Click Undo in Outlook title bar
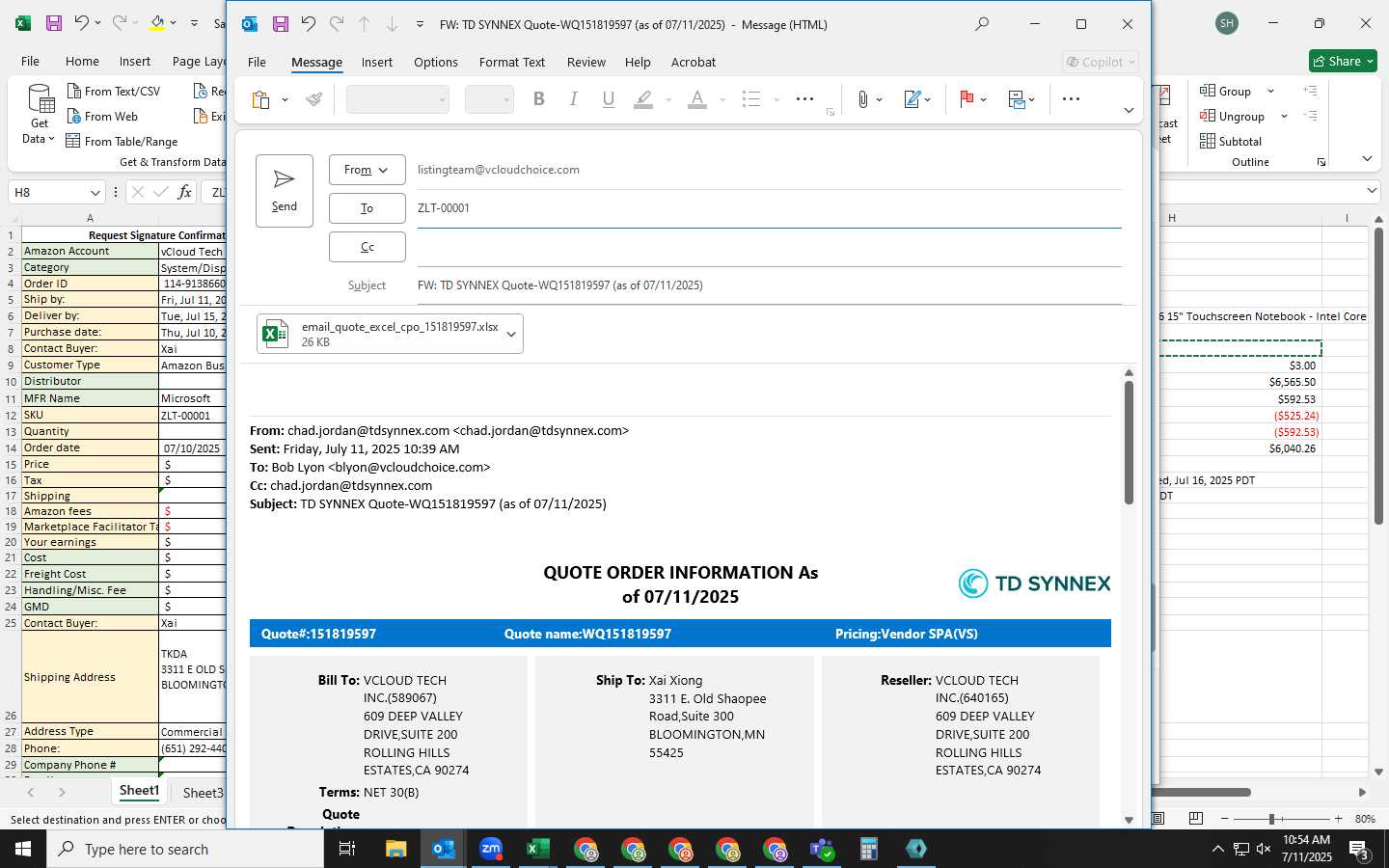 point(308,24)
